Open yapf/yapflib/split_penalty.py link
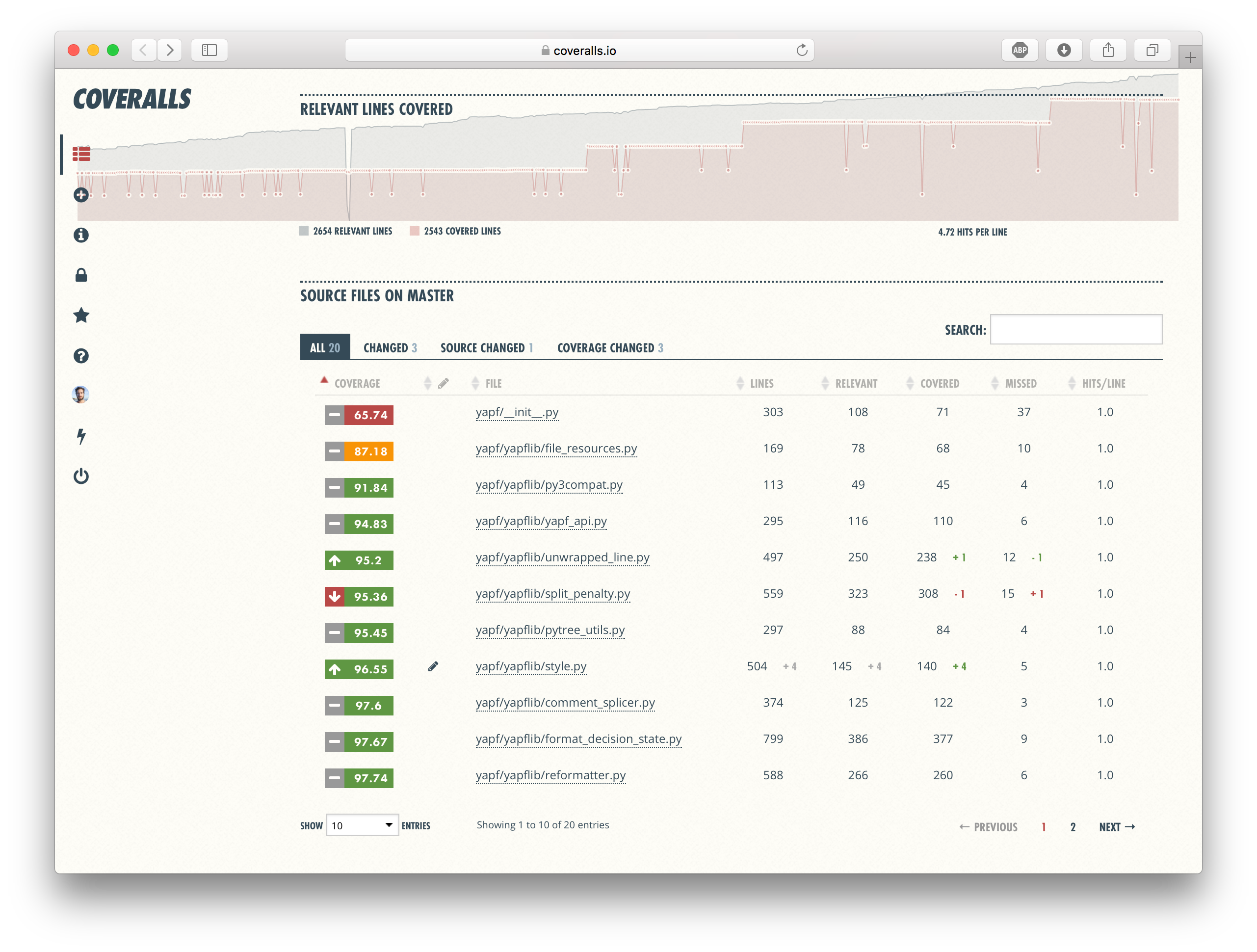The width and height of the screenshot is (1257, 952). point(552,594)
